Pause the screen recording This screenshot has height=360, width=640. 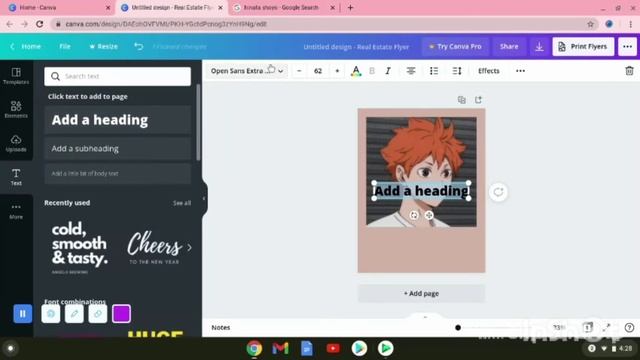(22, 313)
